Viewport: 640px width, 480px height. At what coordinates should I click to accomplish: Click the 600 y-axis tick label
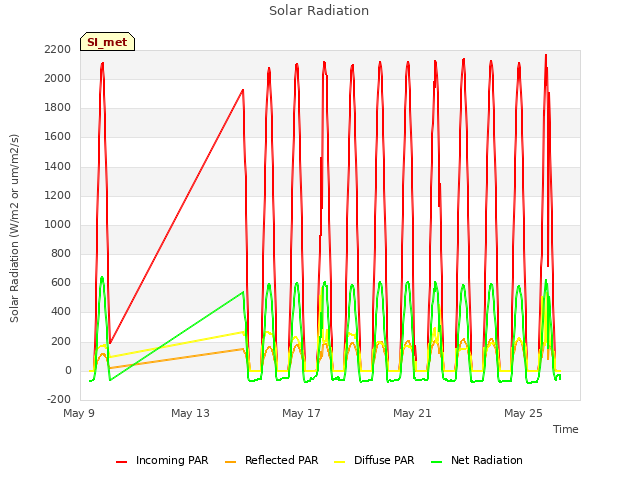pos(61,283)
